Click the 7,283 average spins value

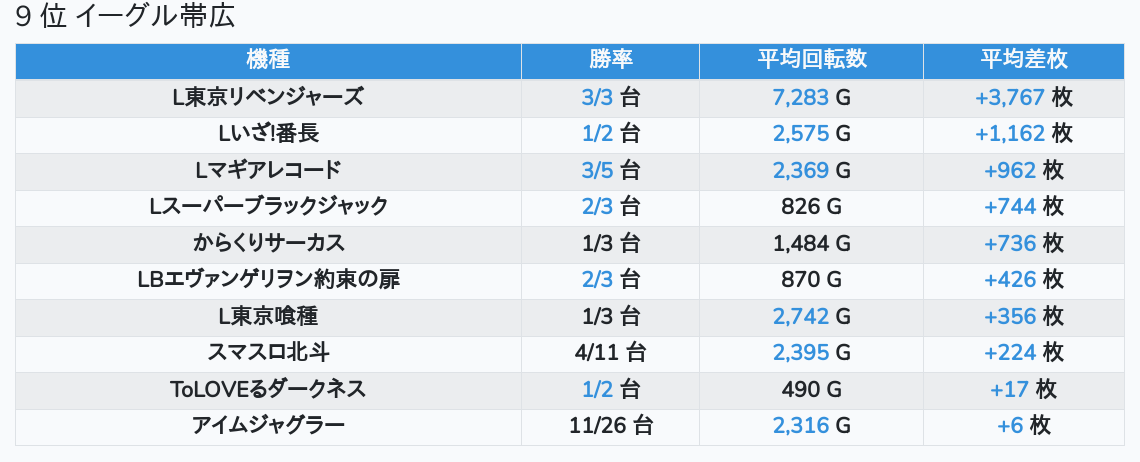(x=801, y=97)
